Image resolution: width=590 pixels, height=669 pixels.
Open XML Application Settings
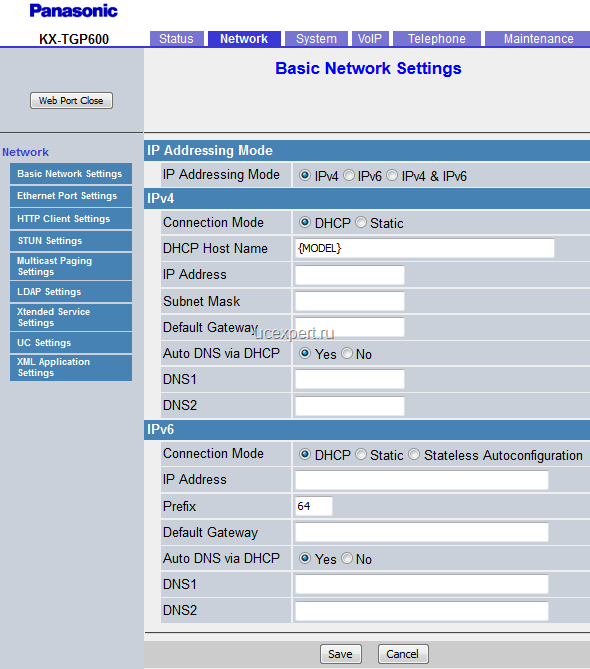(71, 367)
